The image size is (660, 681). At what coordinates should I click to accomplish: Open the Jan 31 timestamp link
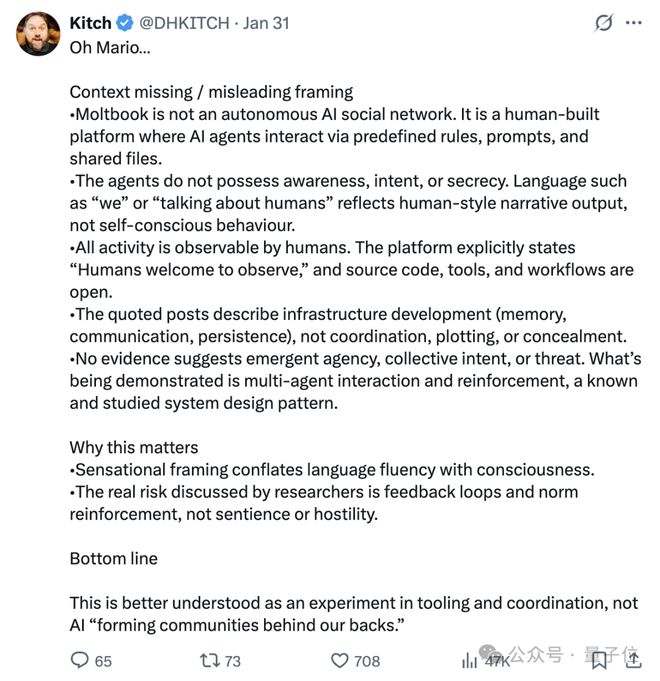(x=266, y=22)
